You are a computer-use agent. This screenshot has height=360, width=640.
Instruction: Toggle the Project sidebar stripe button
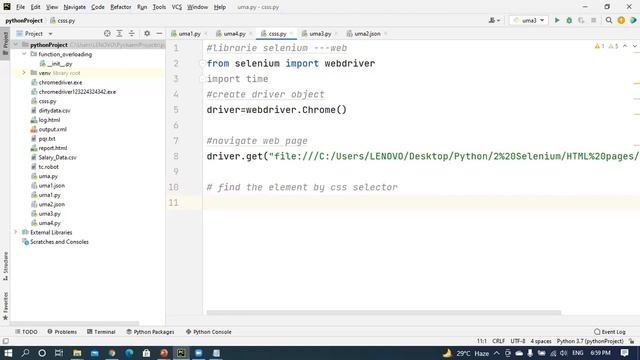tap(5, 43)
